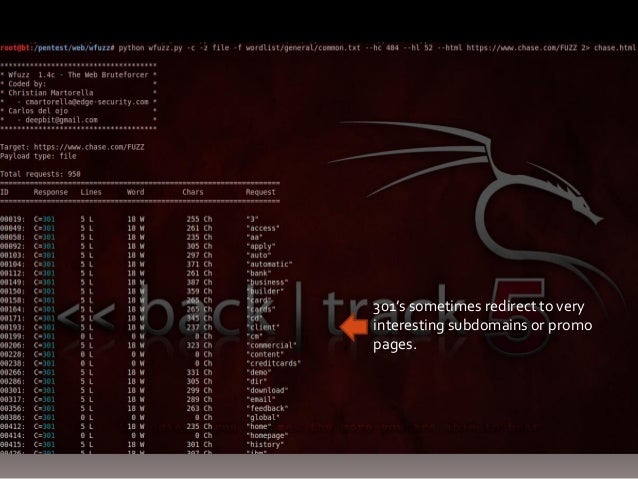Click the "feedback" request entry
Screen dimensions: 638x479
tap(267, 408)
